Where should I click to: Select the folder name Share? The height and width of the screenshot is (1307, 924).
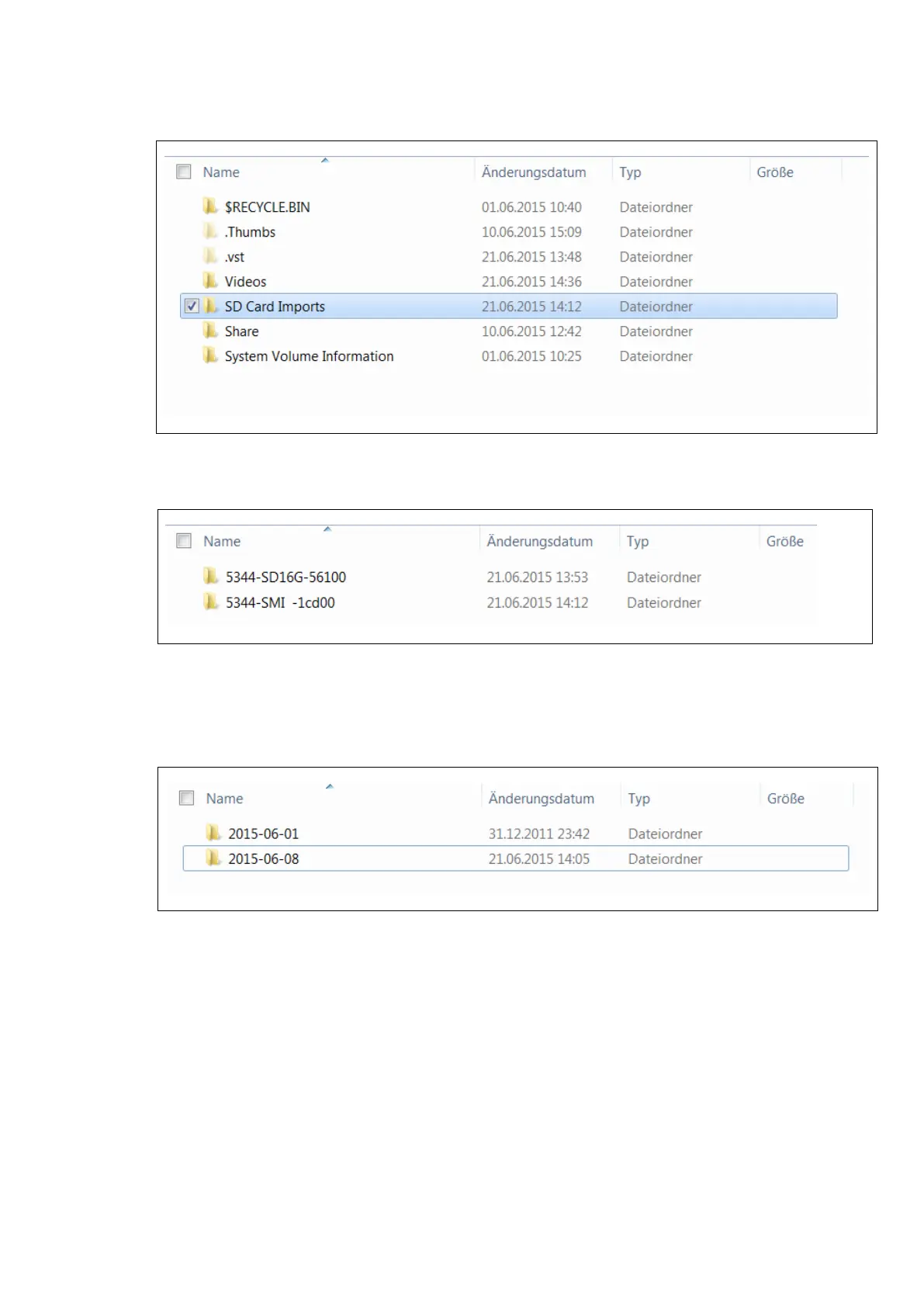pos(241,331)
